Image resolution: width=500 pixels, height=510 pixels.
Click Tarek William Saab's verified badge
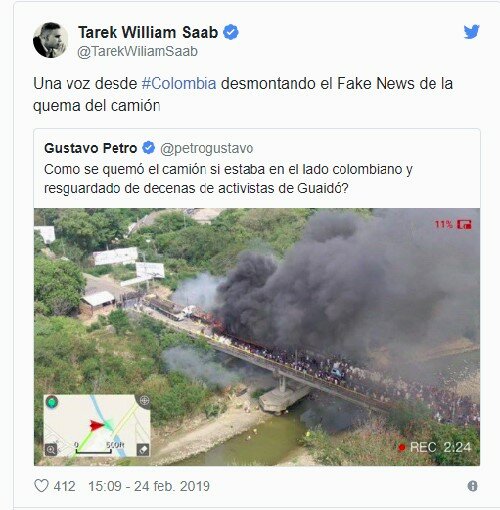point(231,32)
